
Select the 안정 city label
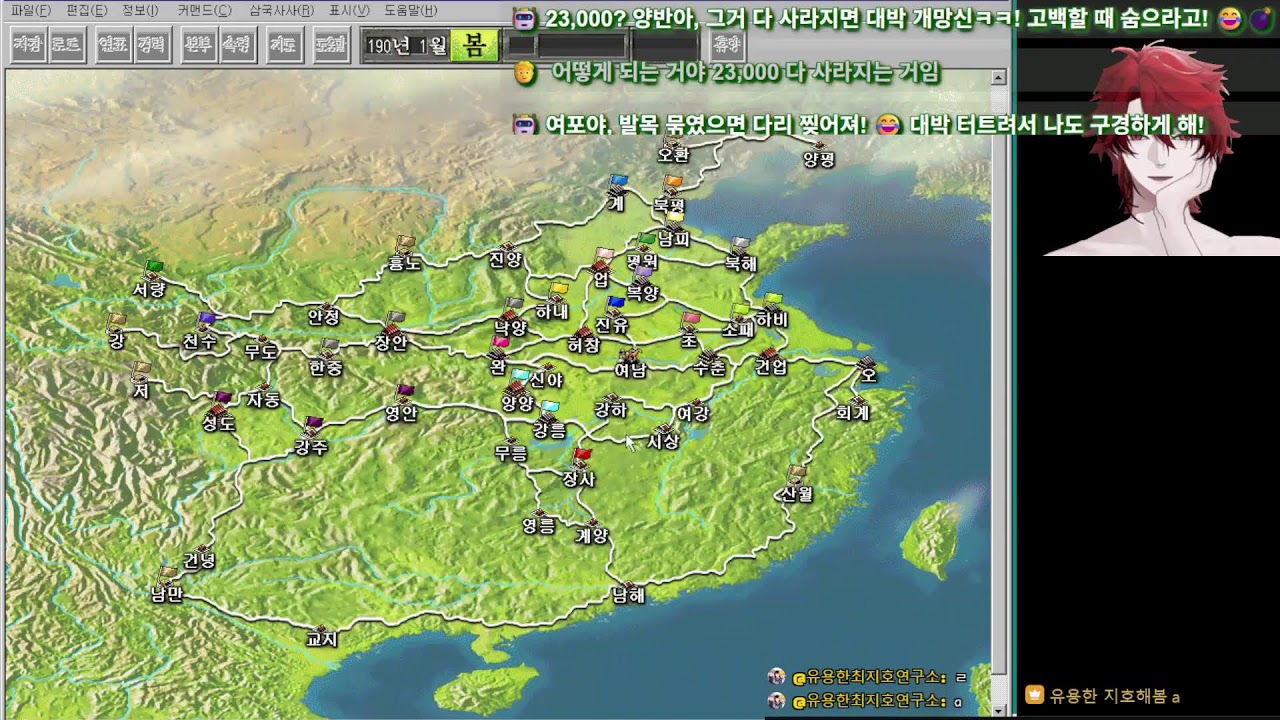[x=324, y=317]
